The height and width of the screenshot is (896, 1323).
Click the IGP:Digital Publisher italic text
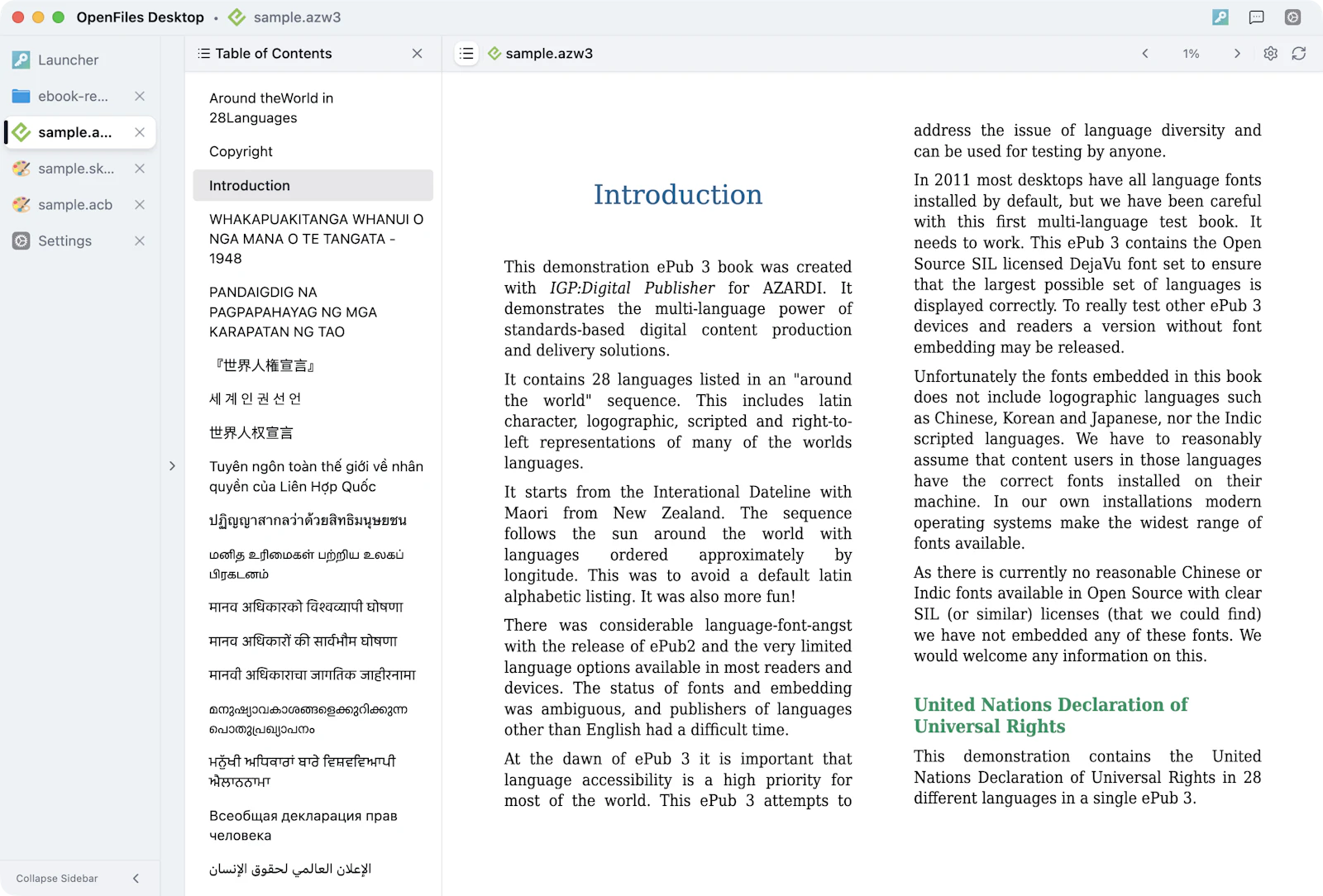(x=632, y=288)
